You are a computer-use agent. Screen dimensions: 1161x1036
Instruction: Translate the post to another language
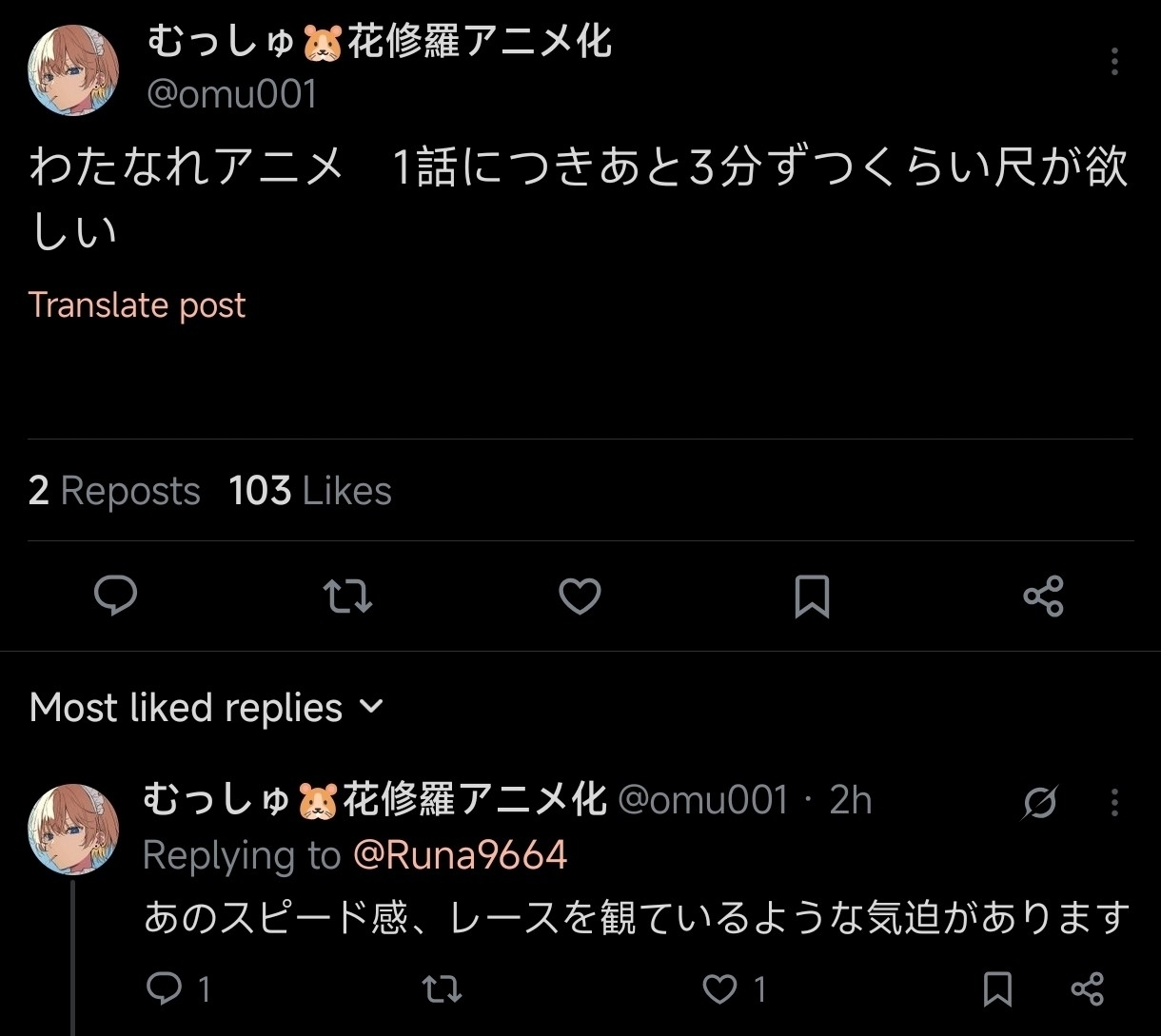tap(137, 305)
